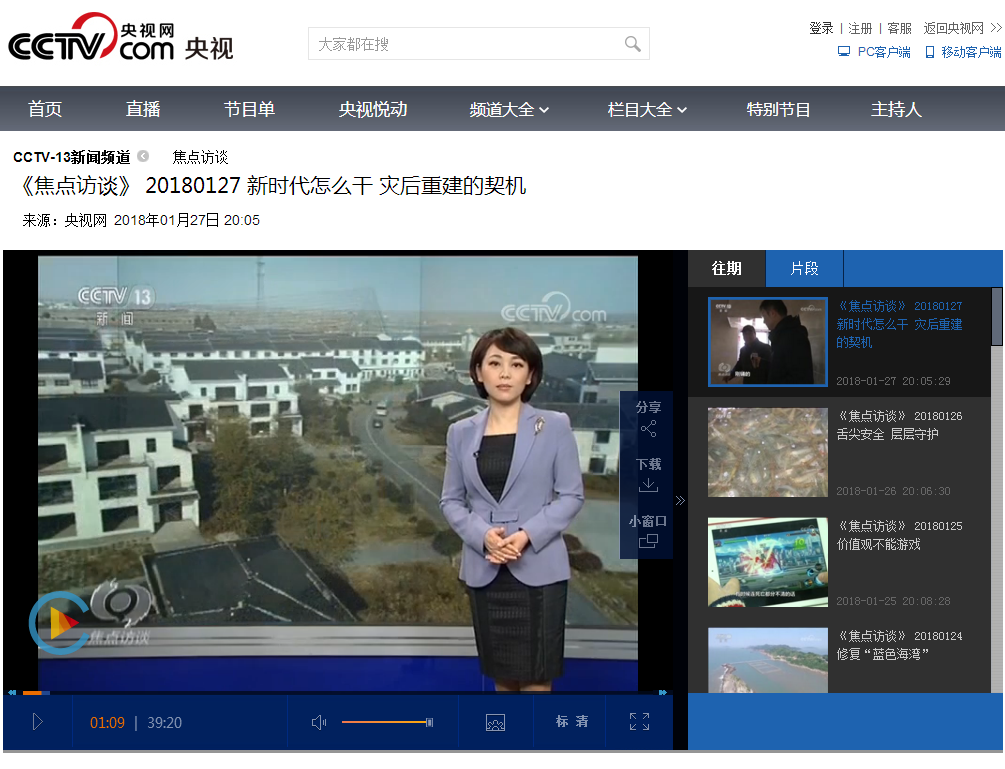Expand the 栏目大全 dropdown menu
The height and width of the screenshot is (769, 1005).
pyautogui.click(x=647, y=110)
